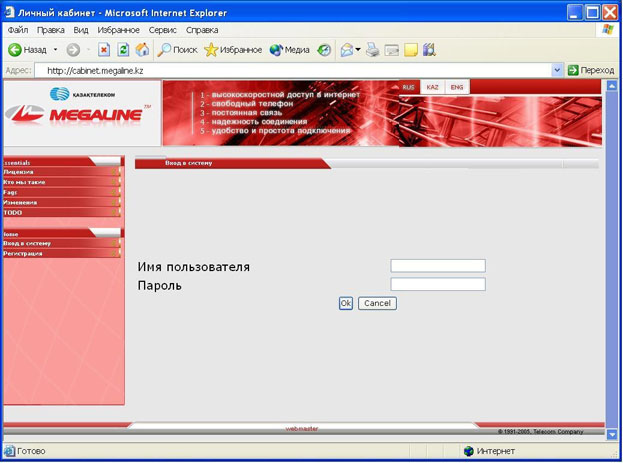The width and height of the screenshot is (623, 463).
Task: Switch language to KAZ
Action: coord(432,87)
